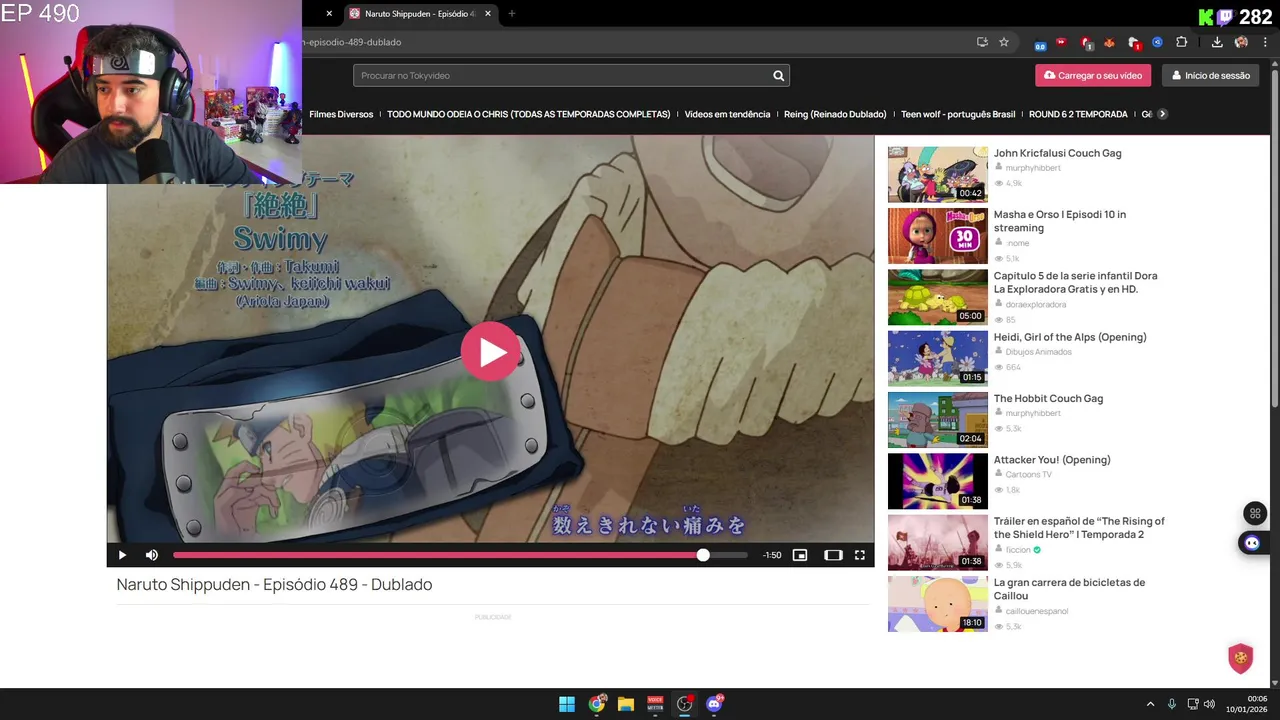Image resolution: width=1280 pixels, height=720 pixels.
Task: Click blue circular extension icon
Action: 1157,42
